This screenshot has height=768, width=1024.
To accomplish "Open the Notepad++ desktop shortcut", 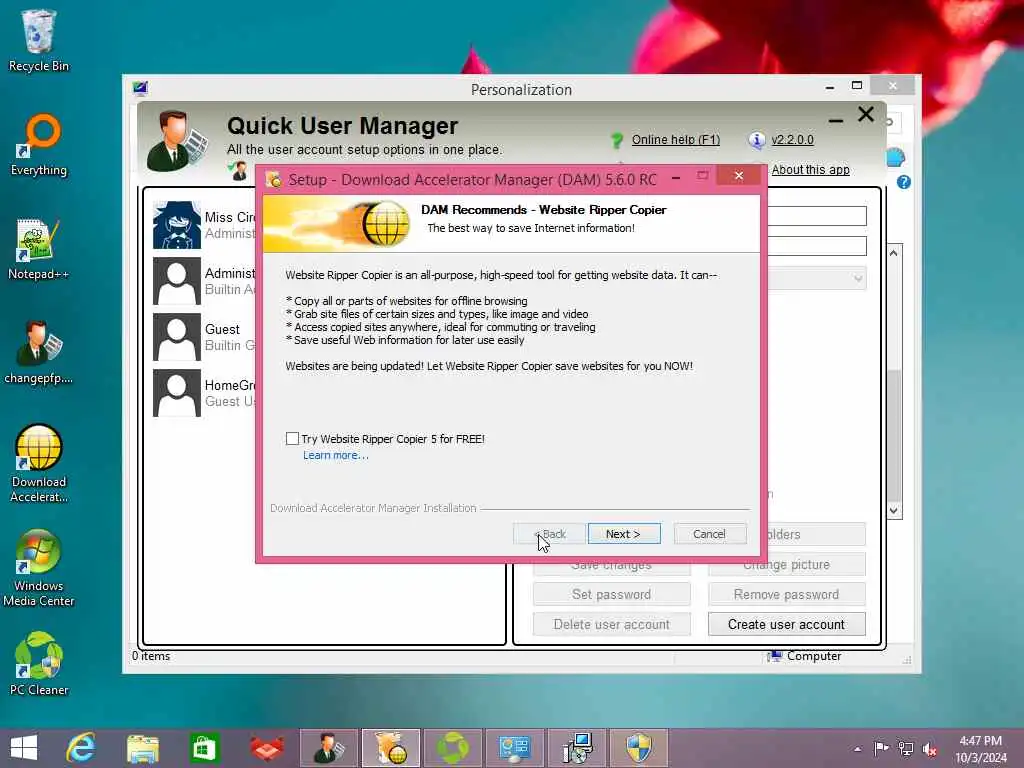I will 39,249.
